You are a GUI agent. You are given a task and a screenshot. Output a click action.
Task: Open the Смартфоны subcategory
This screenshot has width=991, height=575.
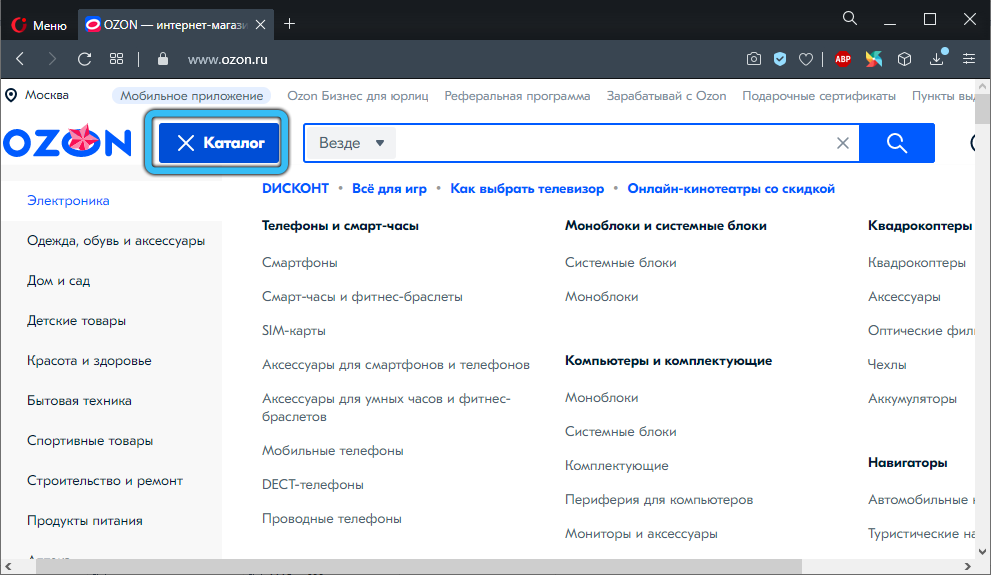tap(300, 263)
